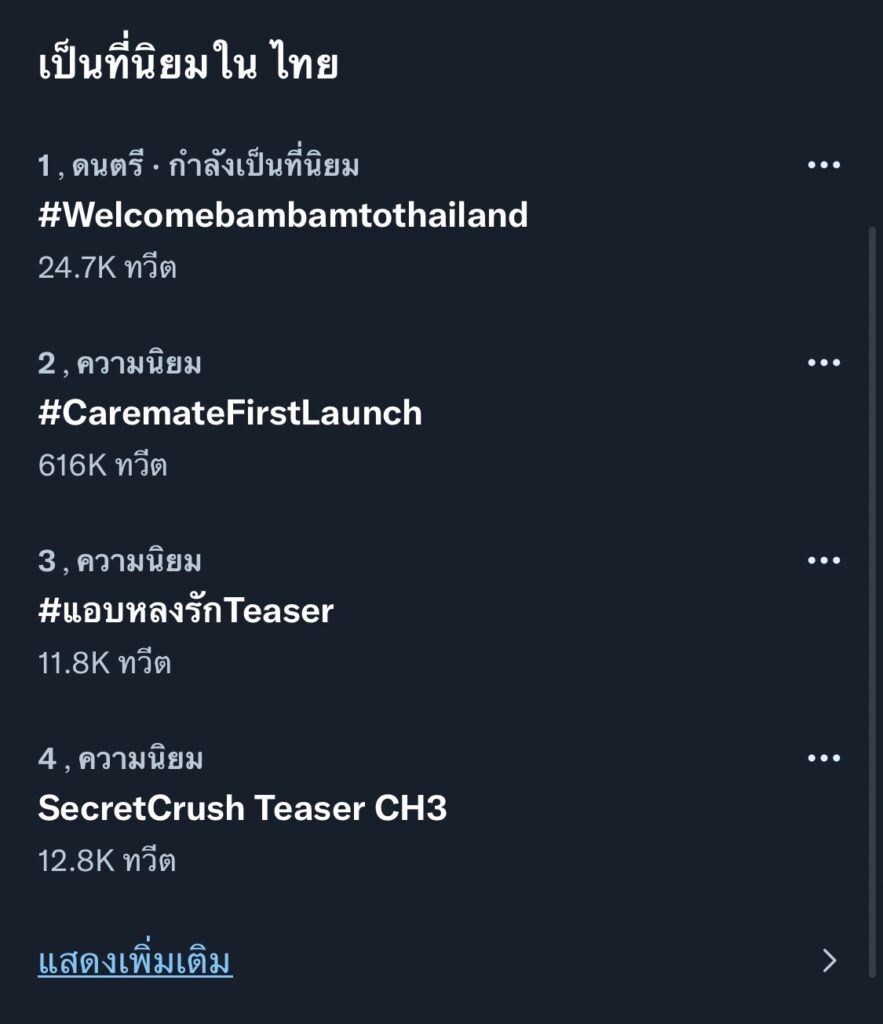
Task: Click the แสดงเพิ่มเติม show more link
Action: [x=135, y=962]
